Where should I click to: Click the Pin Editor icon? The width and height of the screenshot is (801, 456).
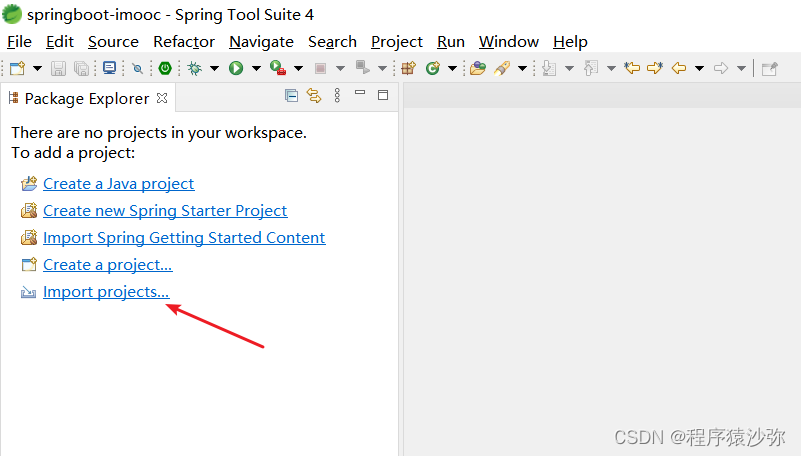pyautogui.click(x=770, y=68)
